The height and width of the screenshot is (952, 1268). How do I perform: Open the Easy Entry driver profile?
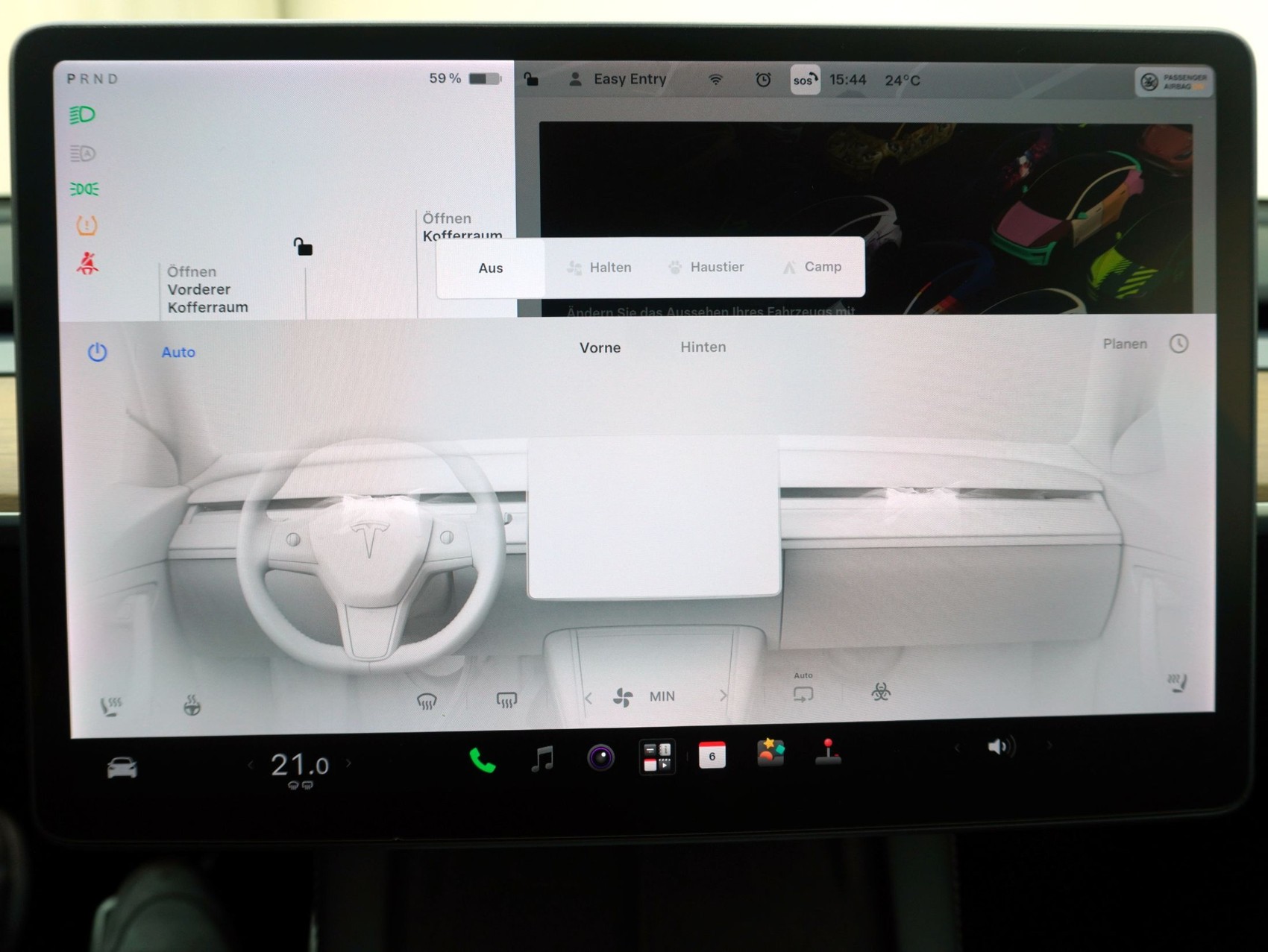[x=618, y=79]
